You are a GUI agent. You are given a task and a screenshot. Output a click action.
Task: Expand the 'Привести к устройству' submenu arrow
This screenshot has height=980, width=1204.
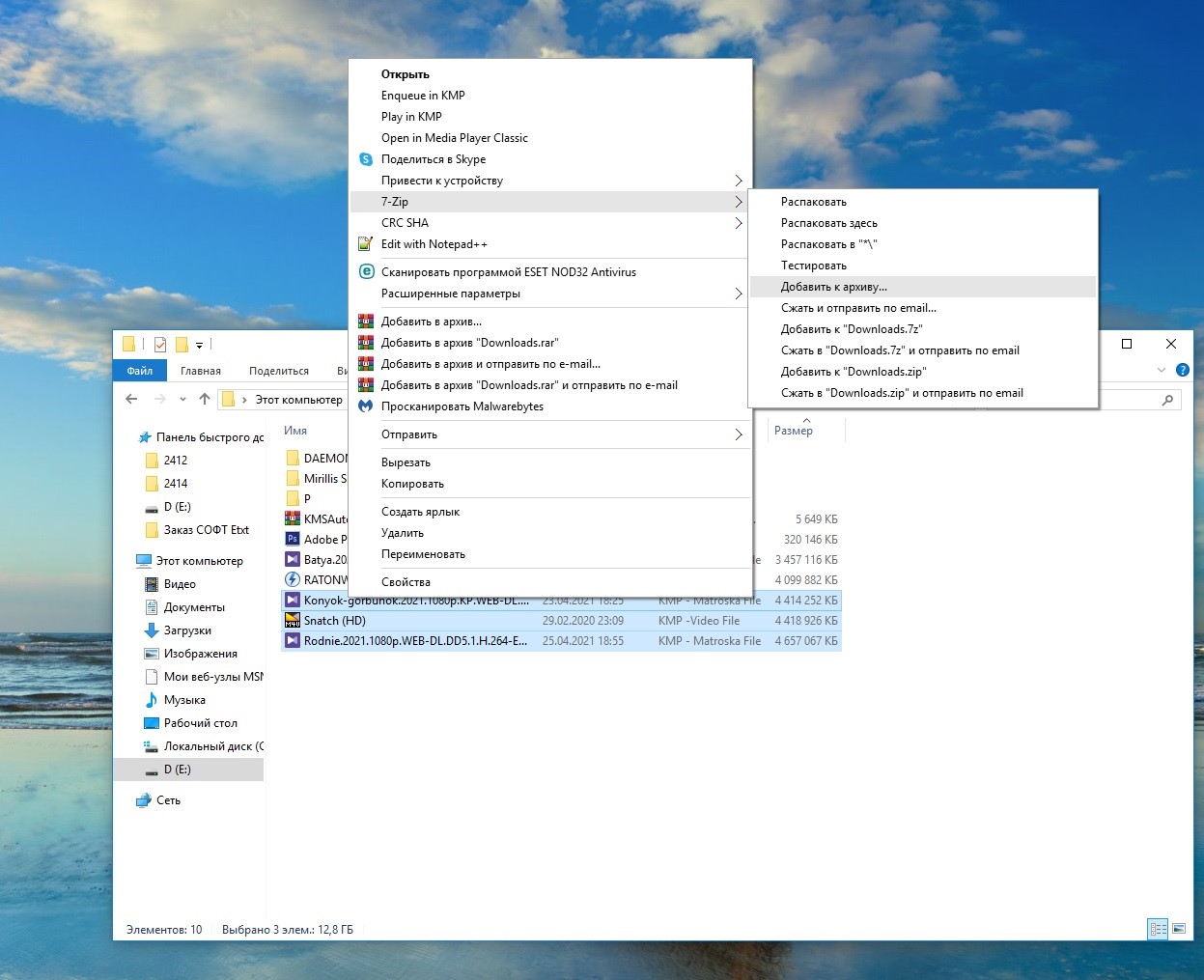tap(738, 181)
